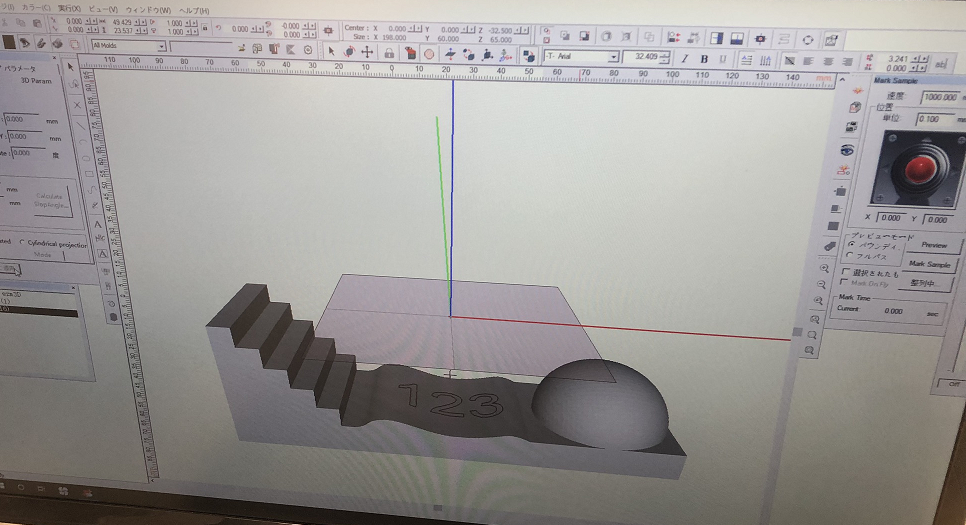Click the Mode button in 3D Param panel
Viewport: 966px width, 525px height.
(43, 254)
